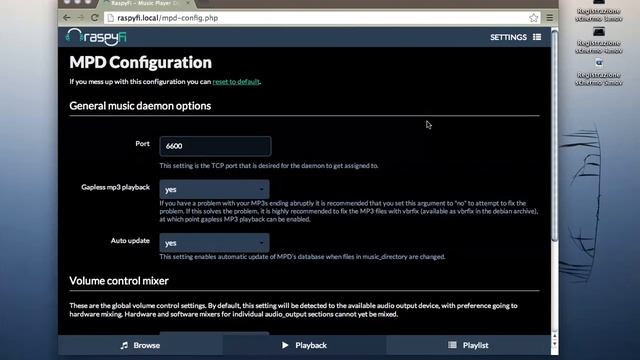Open the Chrome hamburger menu
This screenshot has width=640, height=360.
pos(550,18)
